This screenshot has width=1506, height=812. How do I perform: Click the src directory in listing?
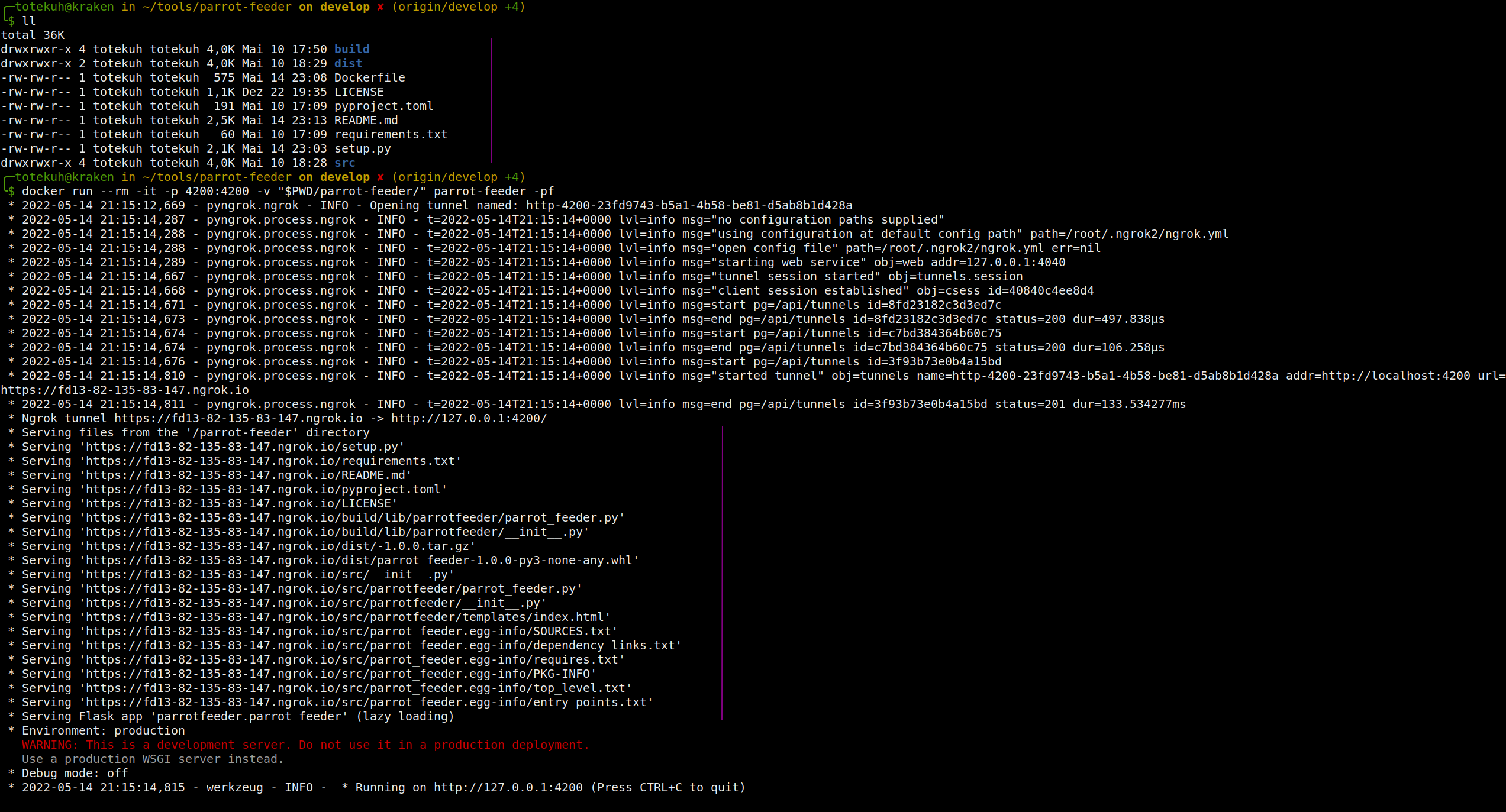point(344,163)
